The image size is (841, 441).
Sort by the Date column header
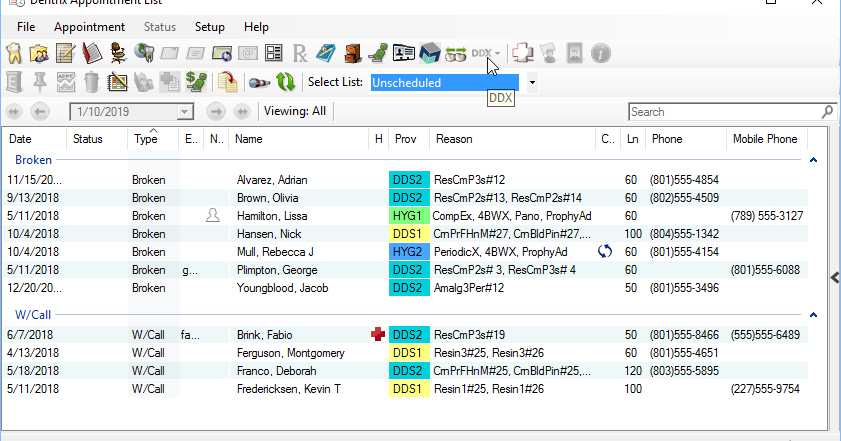[x=34, y=139]
